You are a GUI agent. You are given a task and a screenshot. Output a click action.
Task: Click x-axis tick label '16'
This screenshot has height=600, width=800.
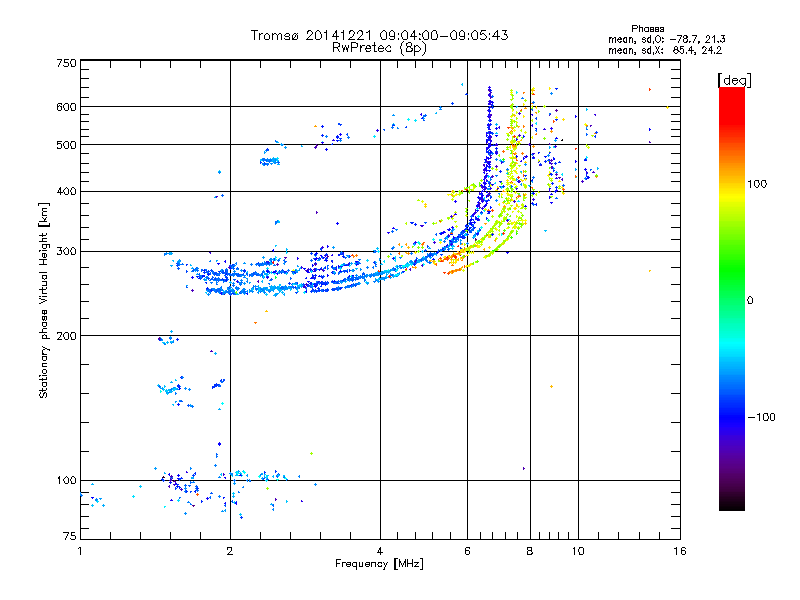tap(680, 551)
